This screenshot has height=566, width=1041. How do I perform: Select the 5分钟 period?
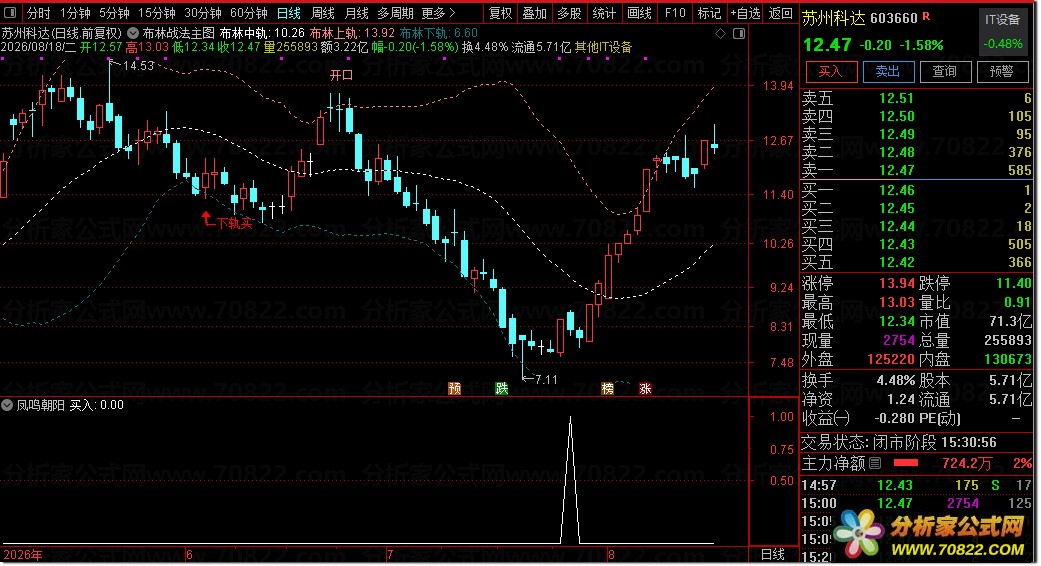[114, 13]
